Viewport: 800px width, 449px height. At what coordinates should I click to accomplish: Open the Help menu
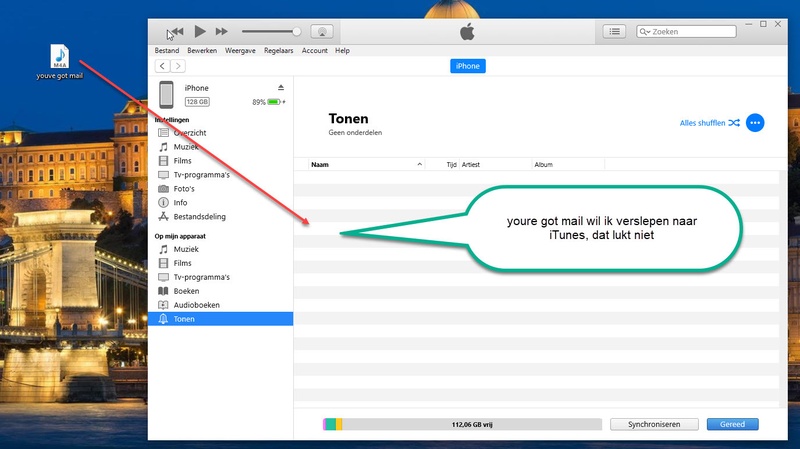pyautogui.click(x=342, y=51)
